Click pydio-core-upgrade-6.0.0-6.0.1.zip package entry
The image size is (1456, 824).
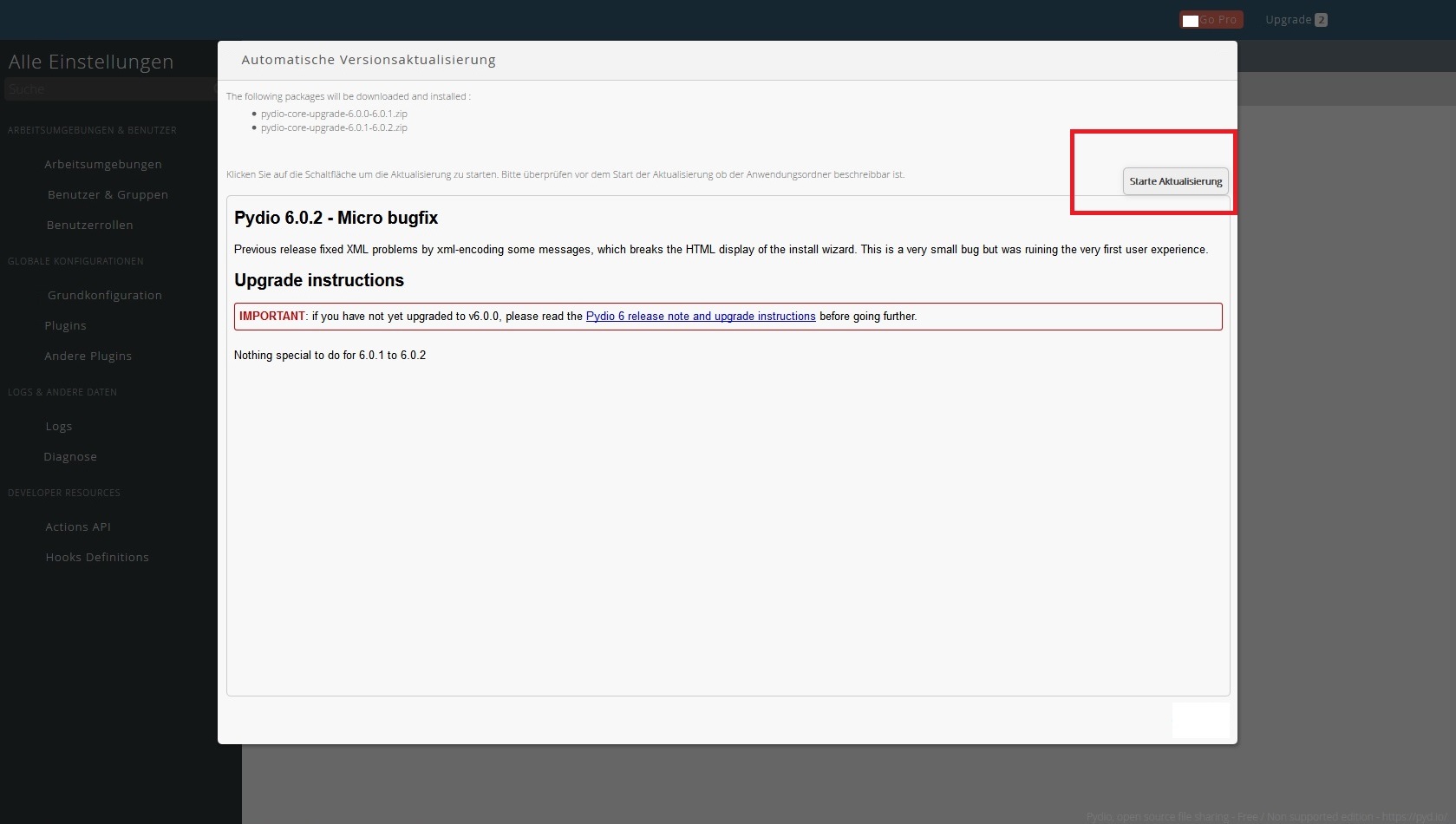coord(334,114)
